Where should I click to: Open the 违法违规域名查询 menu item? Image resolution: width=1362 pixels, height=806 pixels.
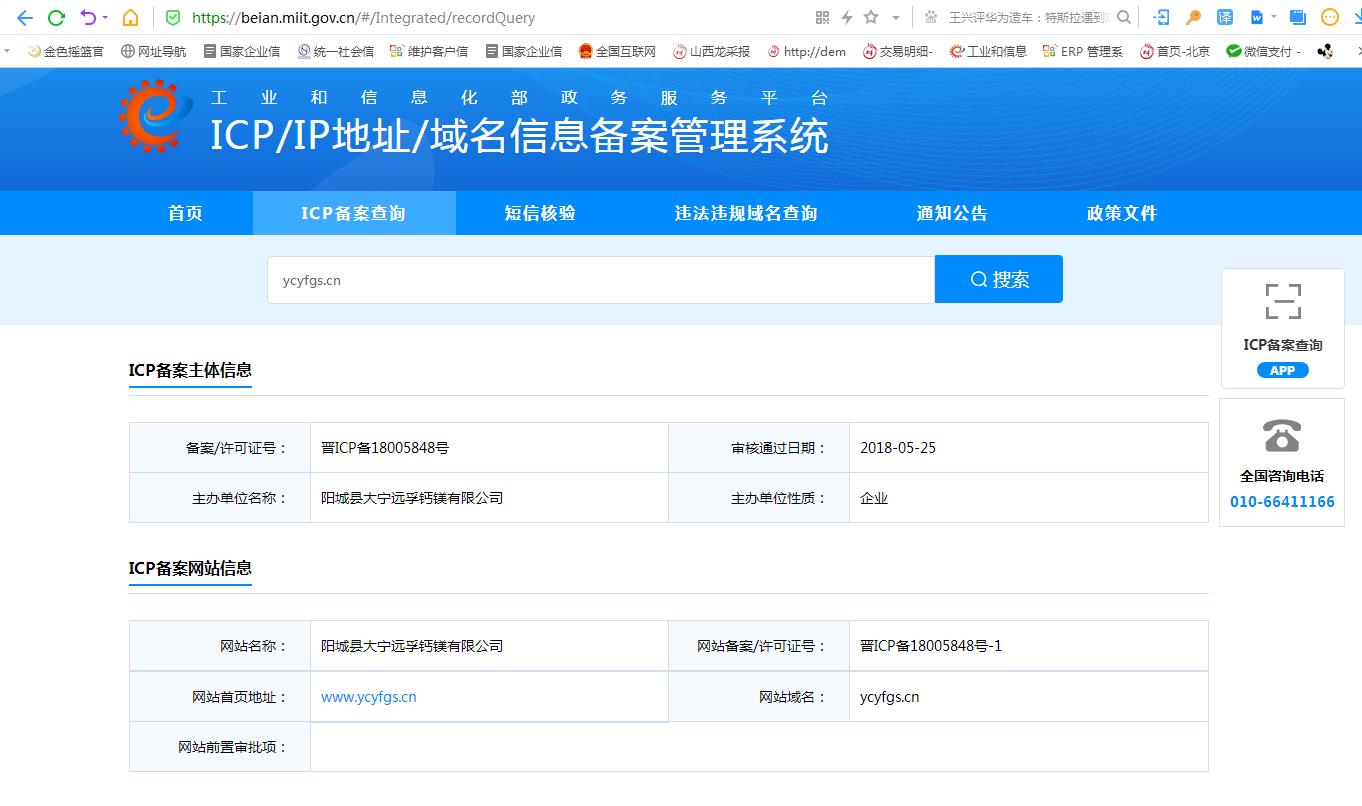746,213
